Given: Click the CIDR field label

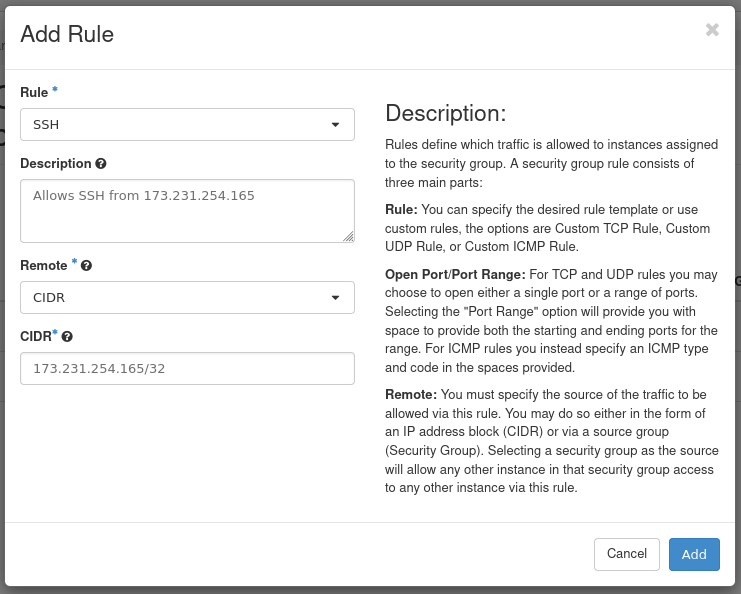Looking at the screenshot, I should coord(35,337).
